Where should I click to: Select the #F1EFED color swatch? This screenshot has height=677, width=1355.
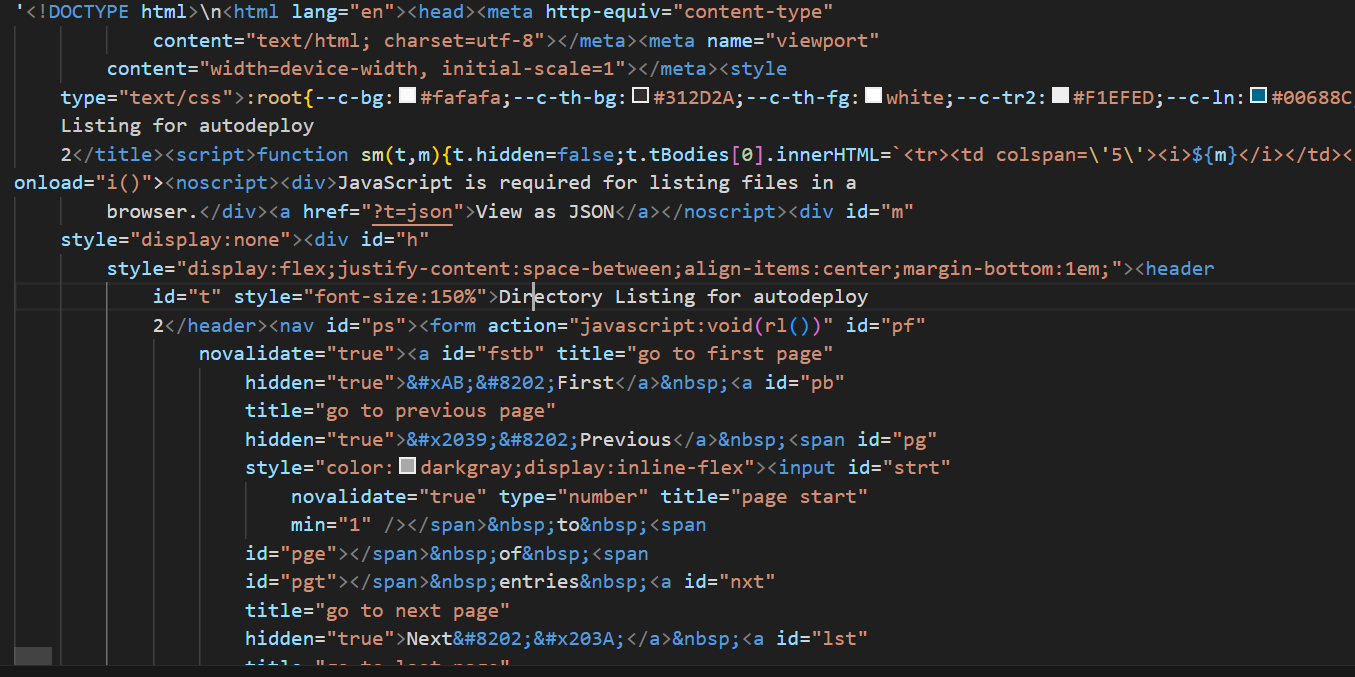[1060, 97]
